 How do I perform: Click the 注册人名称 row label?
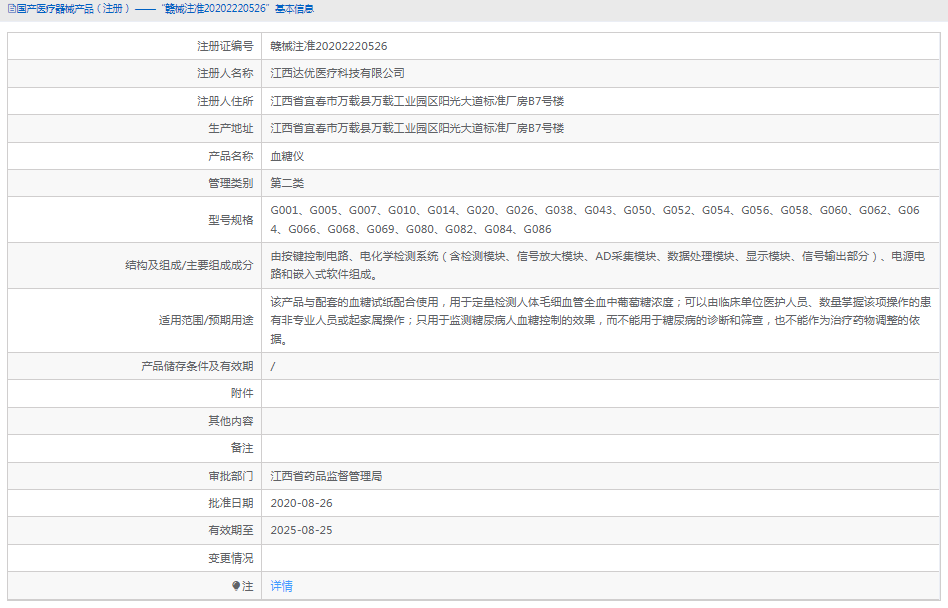pyautogui.click(x=222, y=72)
